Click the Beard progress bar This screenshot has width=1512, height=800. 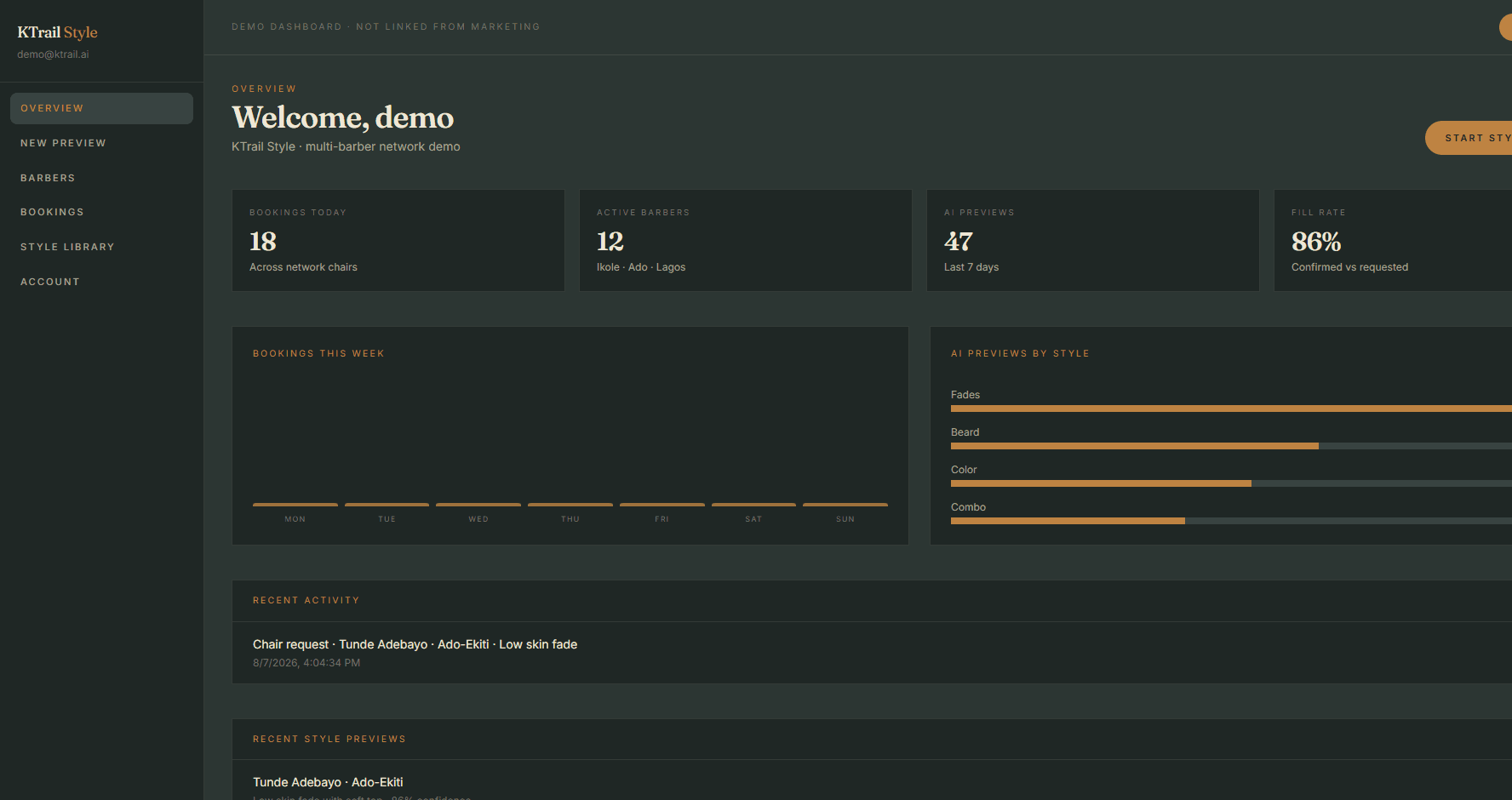coord(1231,446)
